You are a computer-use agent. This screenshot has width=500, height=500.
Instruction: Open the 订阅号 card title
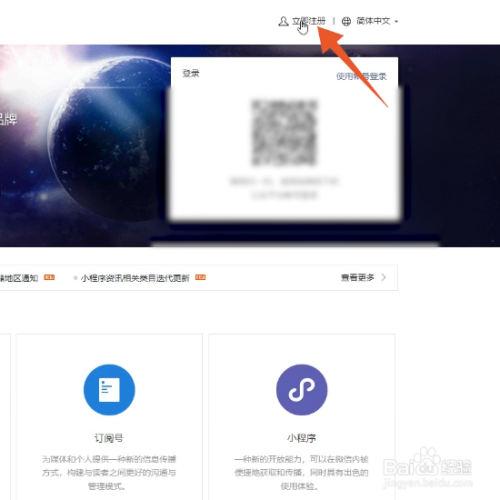pyautogui.click(x=109, y=438)
